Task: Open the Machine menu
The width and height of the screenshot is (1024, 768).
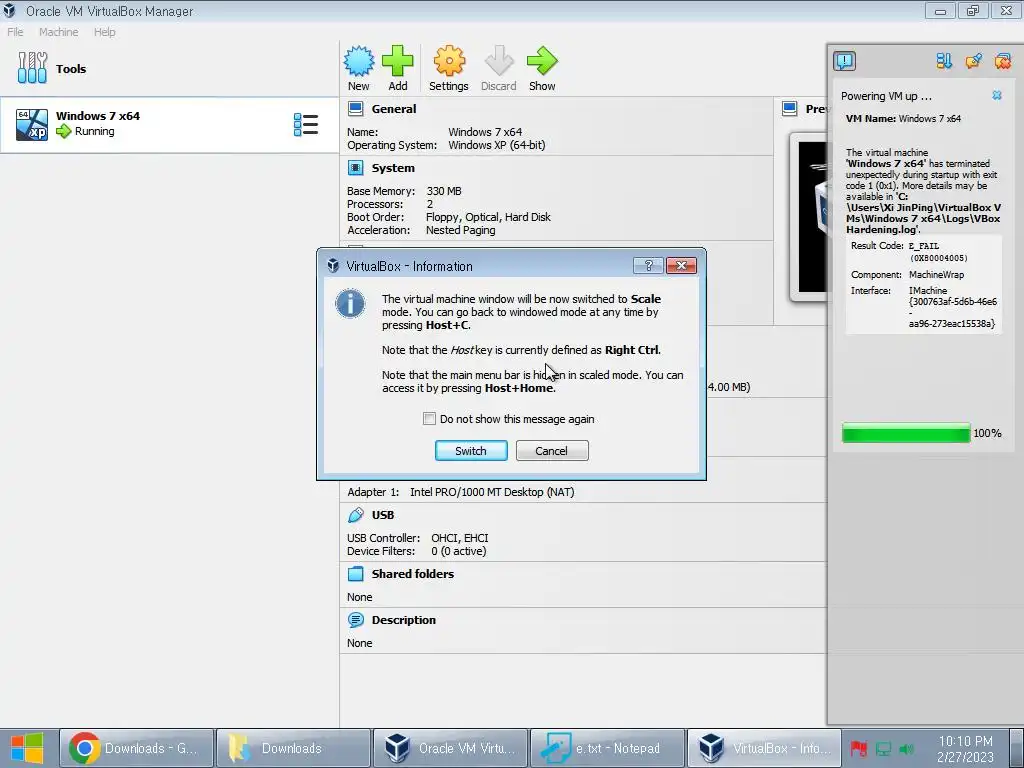Action: [59, 32]
